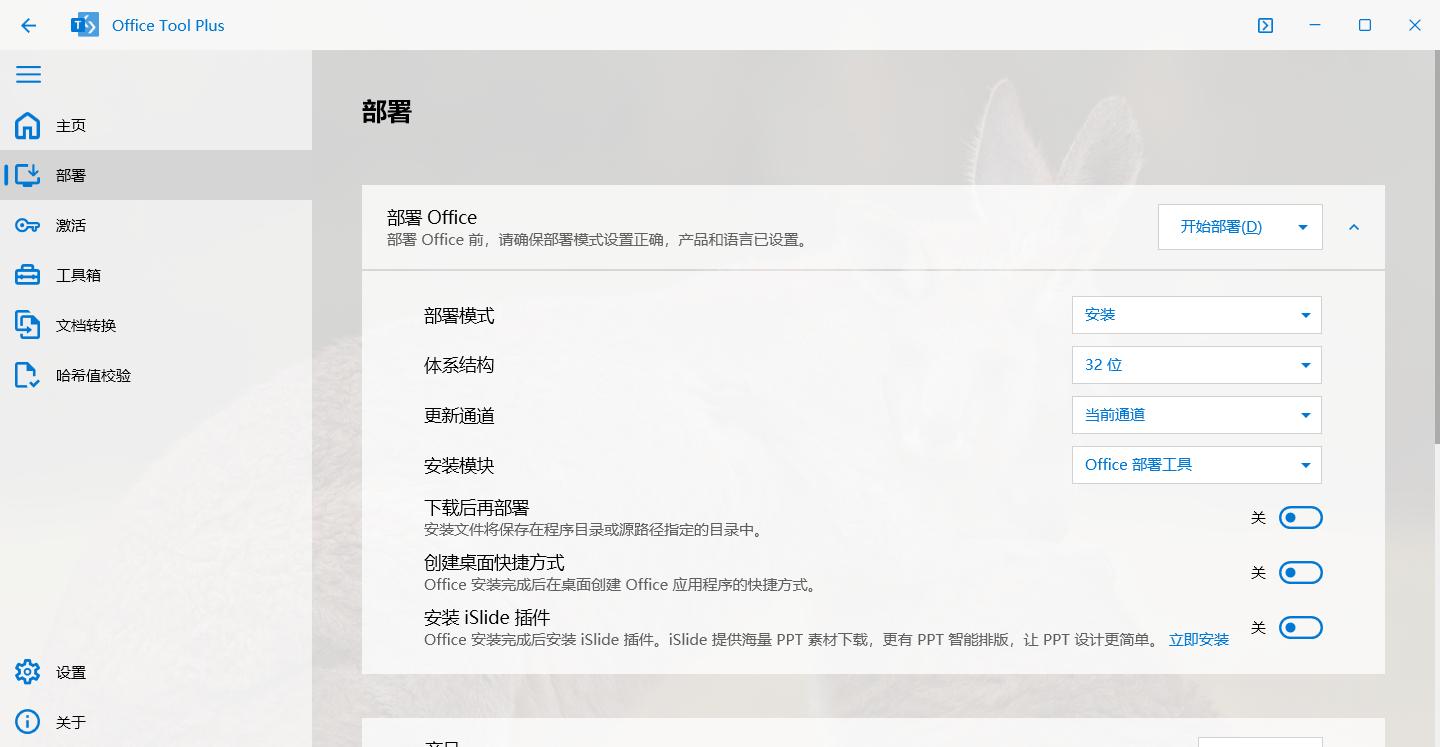Change 体系结构 from 32 位
Viewport: 1440px width, 747px height.
1196,364
